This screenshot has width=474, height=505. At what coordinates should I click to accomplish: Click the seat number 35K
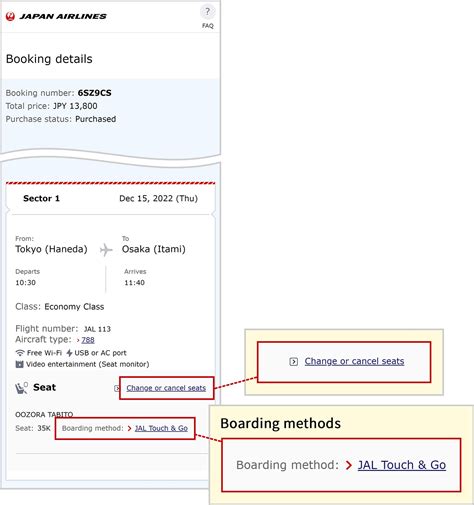(44, 428)
